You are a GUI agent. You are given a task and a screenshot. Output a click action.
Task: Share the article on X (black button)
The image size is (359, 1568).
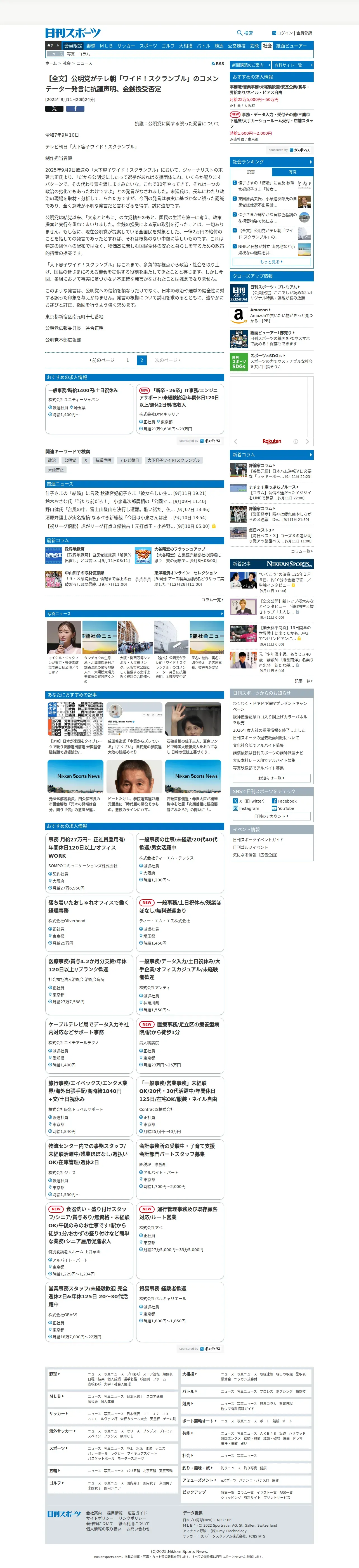tap(54, 109)
